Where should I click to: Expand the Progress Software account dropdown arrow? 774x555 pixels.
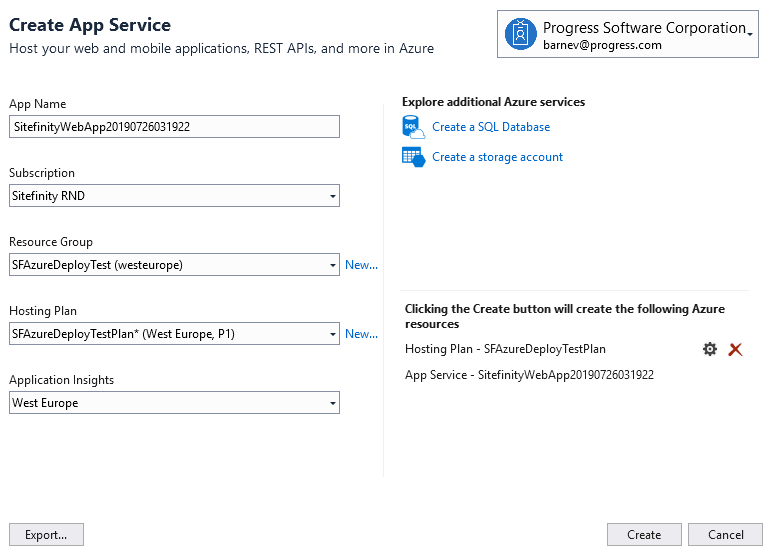click(x=750, y=34)
